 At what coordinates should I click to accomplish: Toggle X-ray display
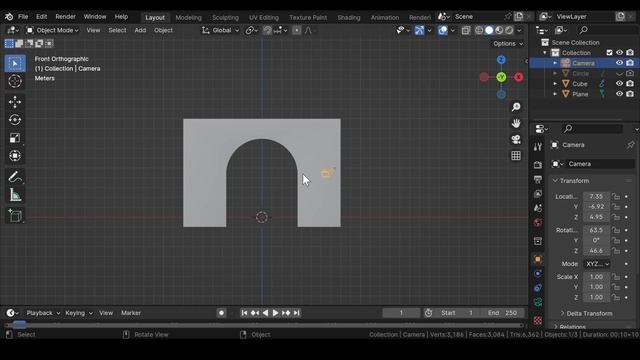[466, 30]
